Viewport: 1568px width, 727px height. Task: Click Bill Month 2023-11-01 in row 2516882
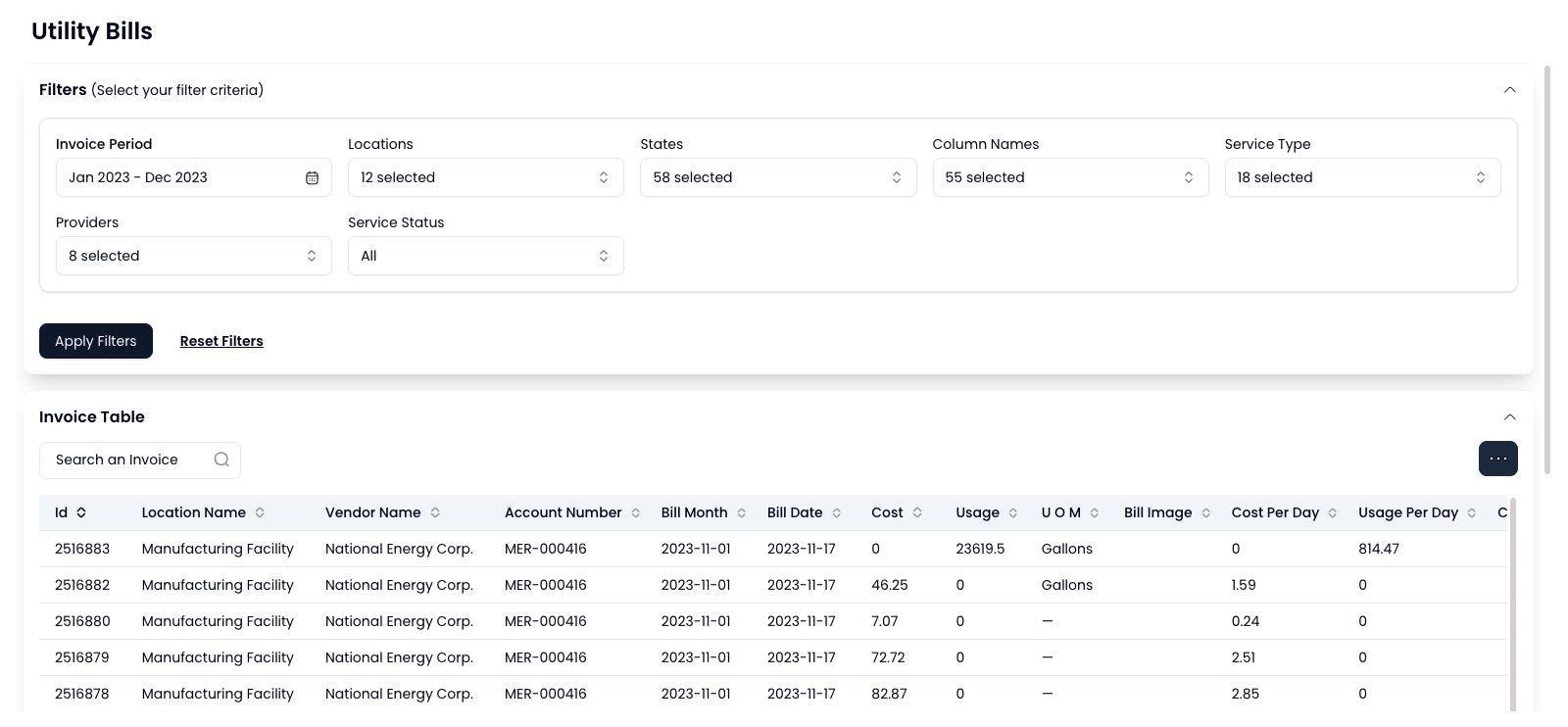coord(696,585)
